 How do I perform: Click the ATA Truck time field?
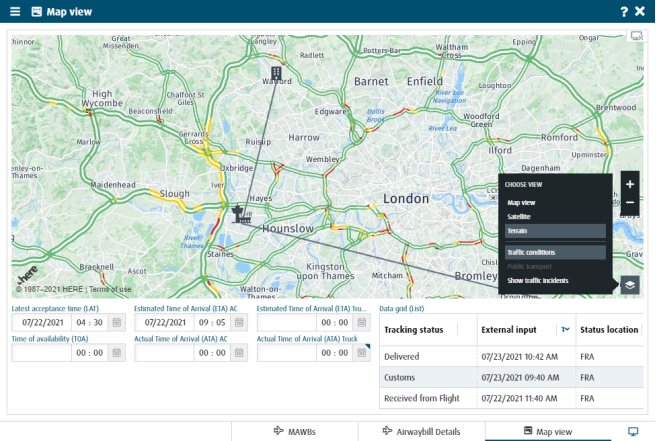335,353
